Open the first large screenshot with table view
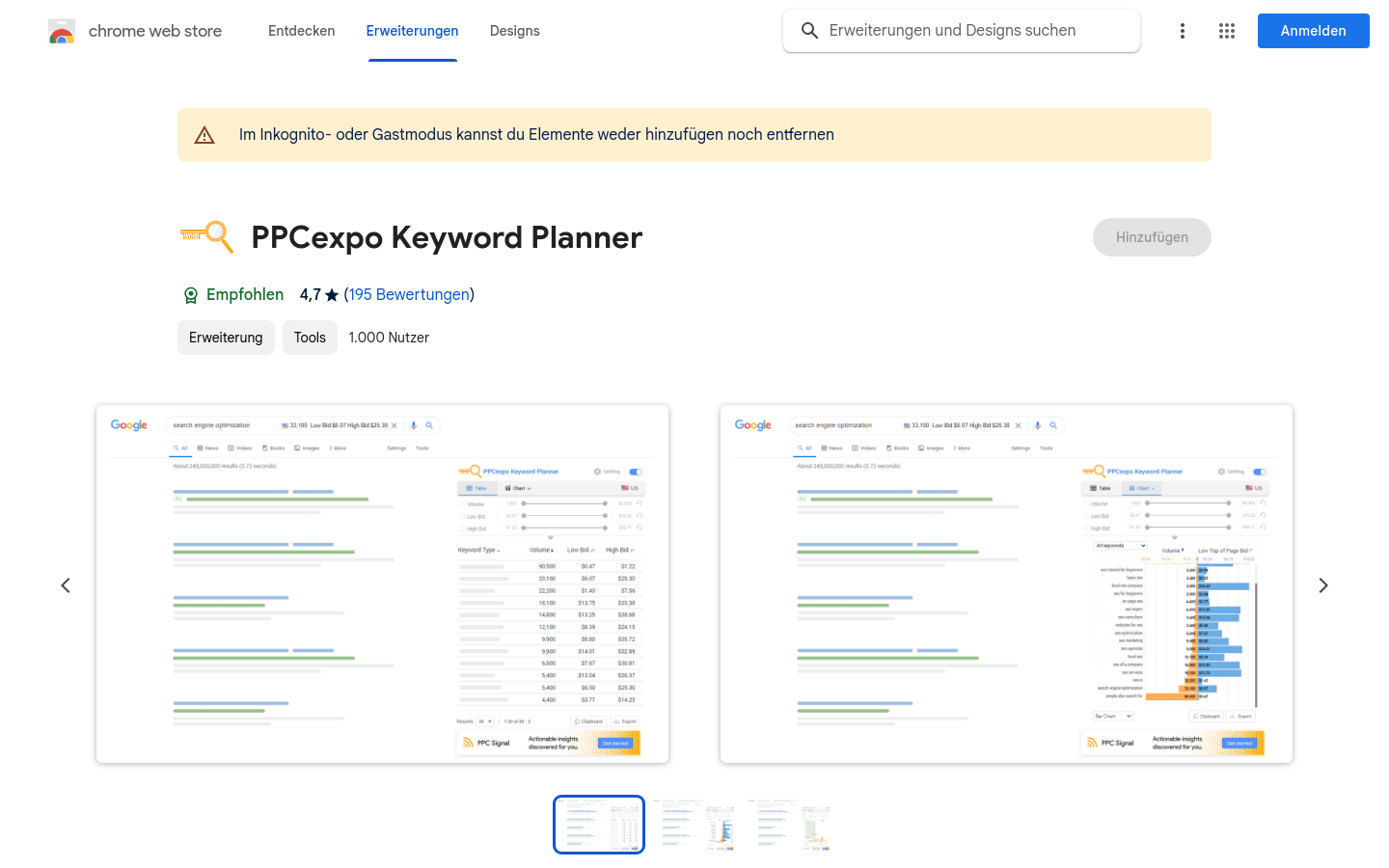The image size is (1389, 868). click(382, 583)
